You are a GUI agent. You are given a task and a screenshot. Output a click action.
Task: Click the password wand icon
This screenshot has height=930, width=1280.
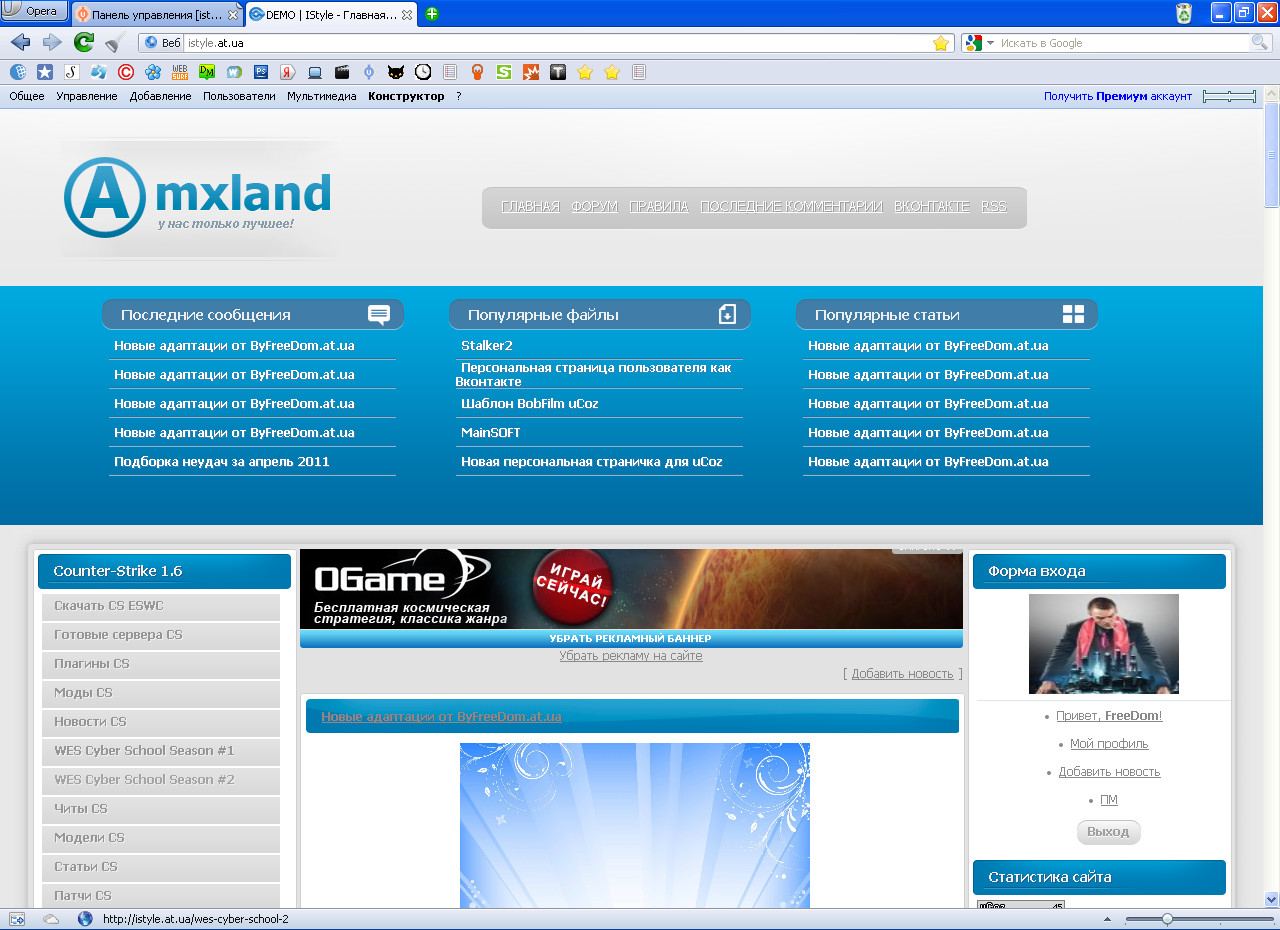115,42
